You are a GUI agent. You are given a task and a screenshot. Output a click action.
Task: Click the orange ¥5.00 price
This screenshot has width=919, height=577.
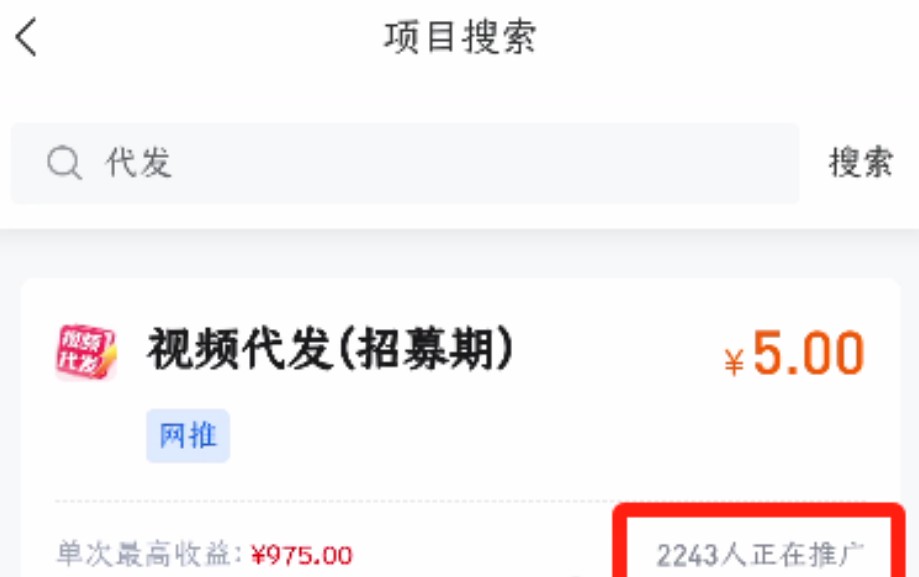click(x=794, y=353)
